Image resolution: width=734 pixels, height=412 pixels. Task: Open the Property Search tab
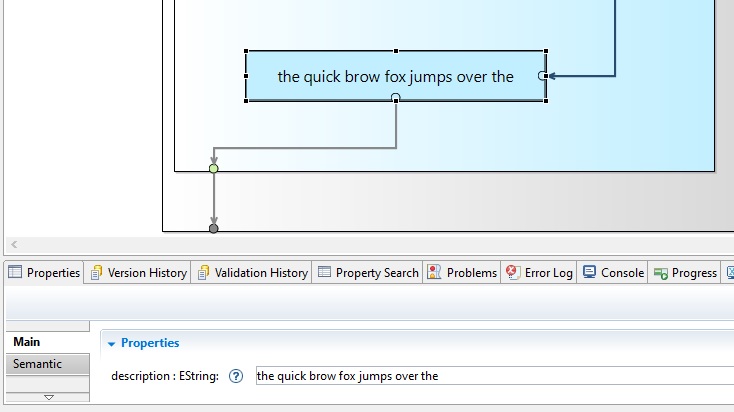coord(368,272)
